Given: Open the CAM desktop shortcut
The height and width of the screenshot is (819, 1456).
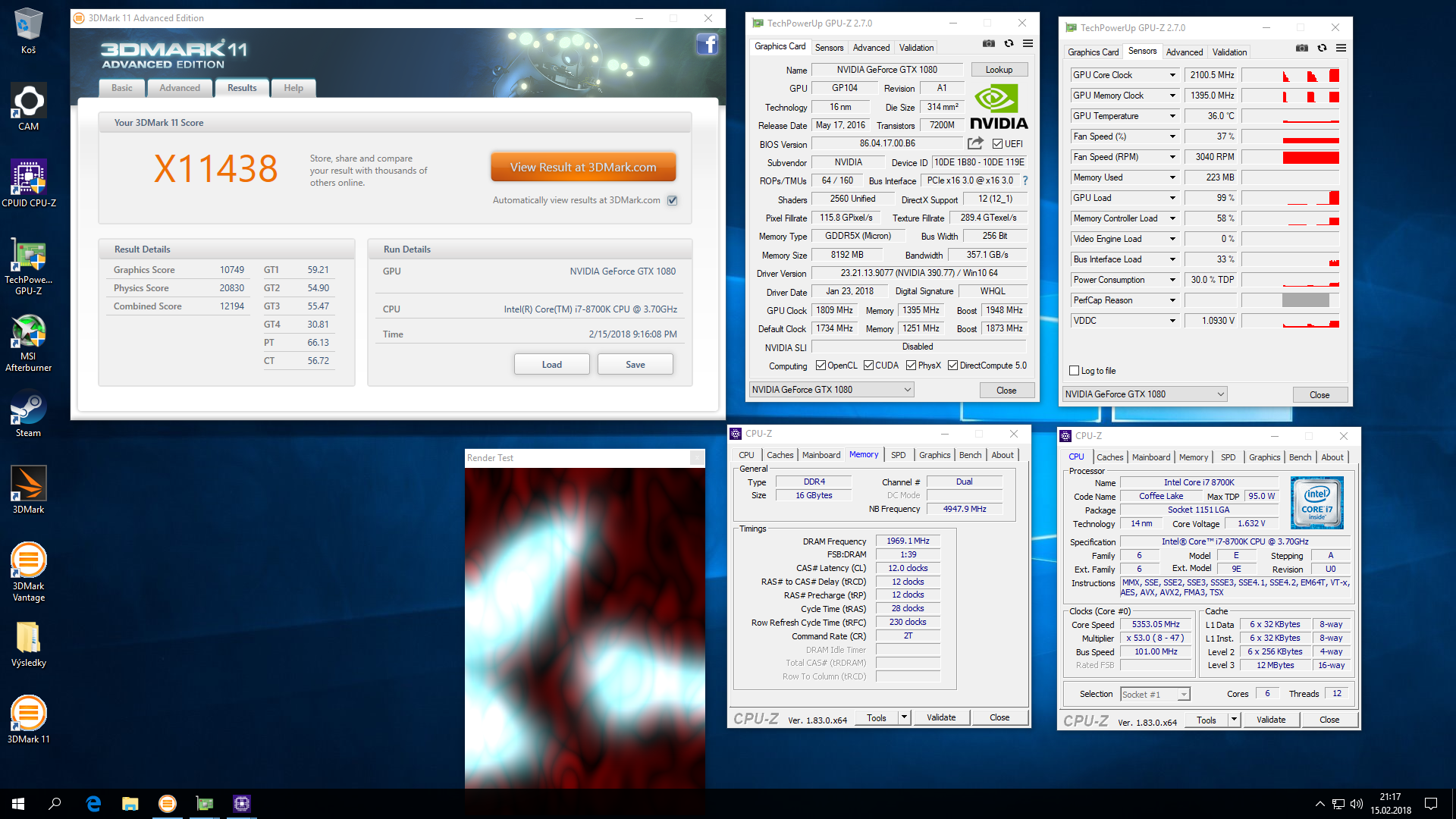Looking at the screenshot, I should [28, 107].
